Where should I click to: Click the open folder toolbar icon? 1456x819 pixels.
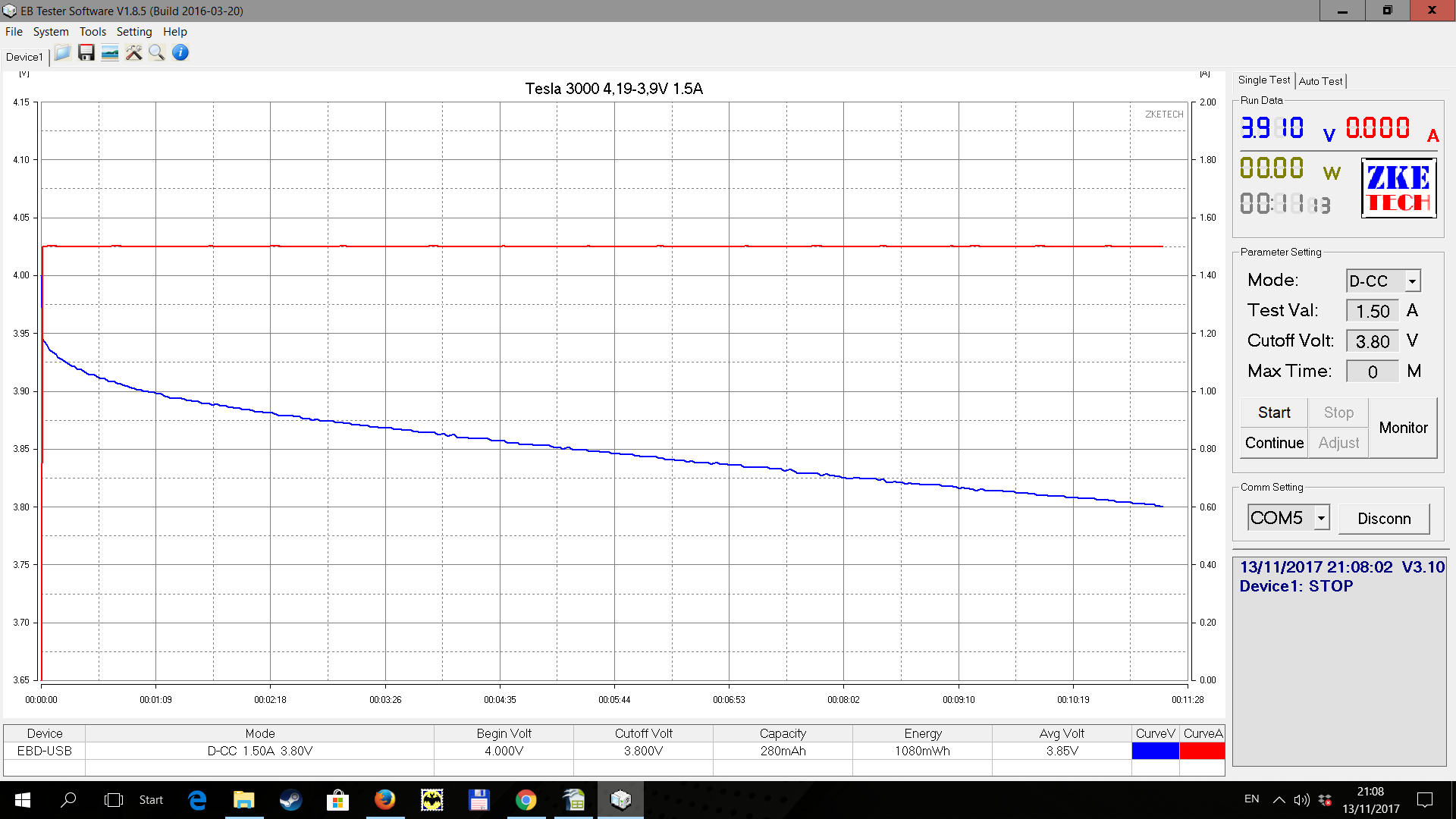[x=63, y=53]
